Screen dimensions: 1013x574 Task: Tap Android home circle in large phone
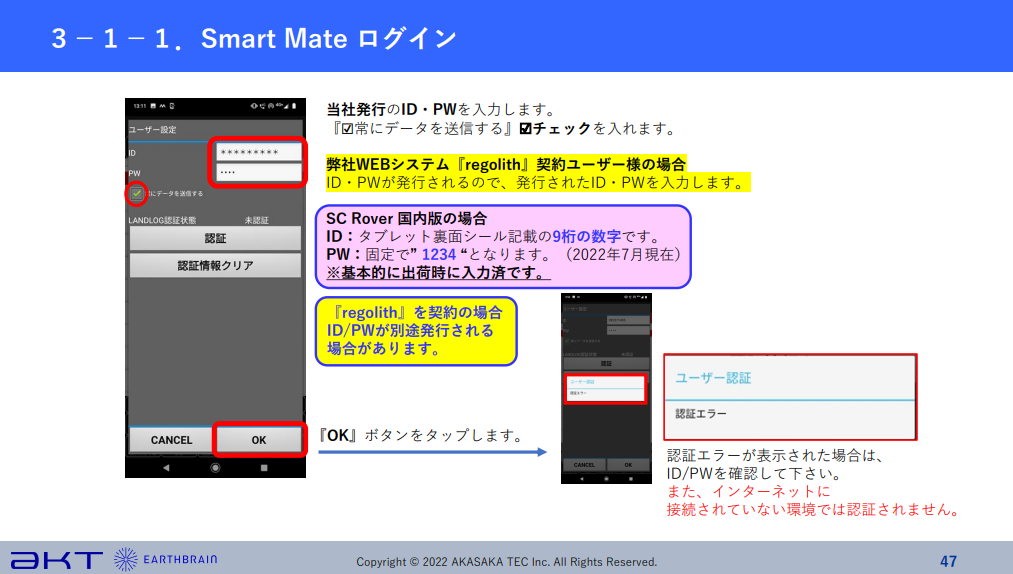pyautogui.click(x=215, y=467)
